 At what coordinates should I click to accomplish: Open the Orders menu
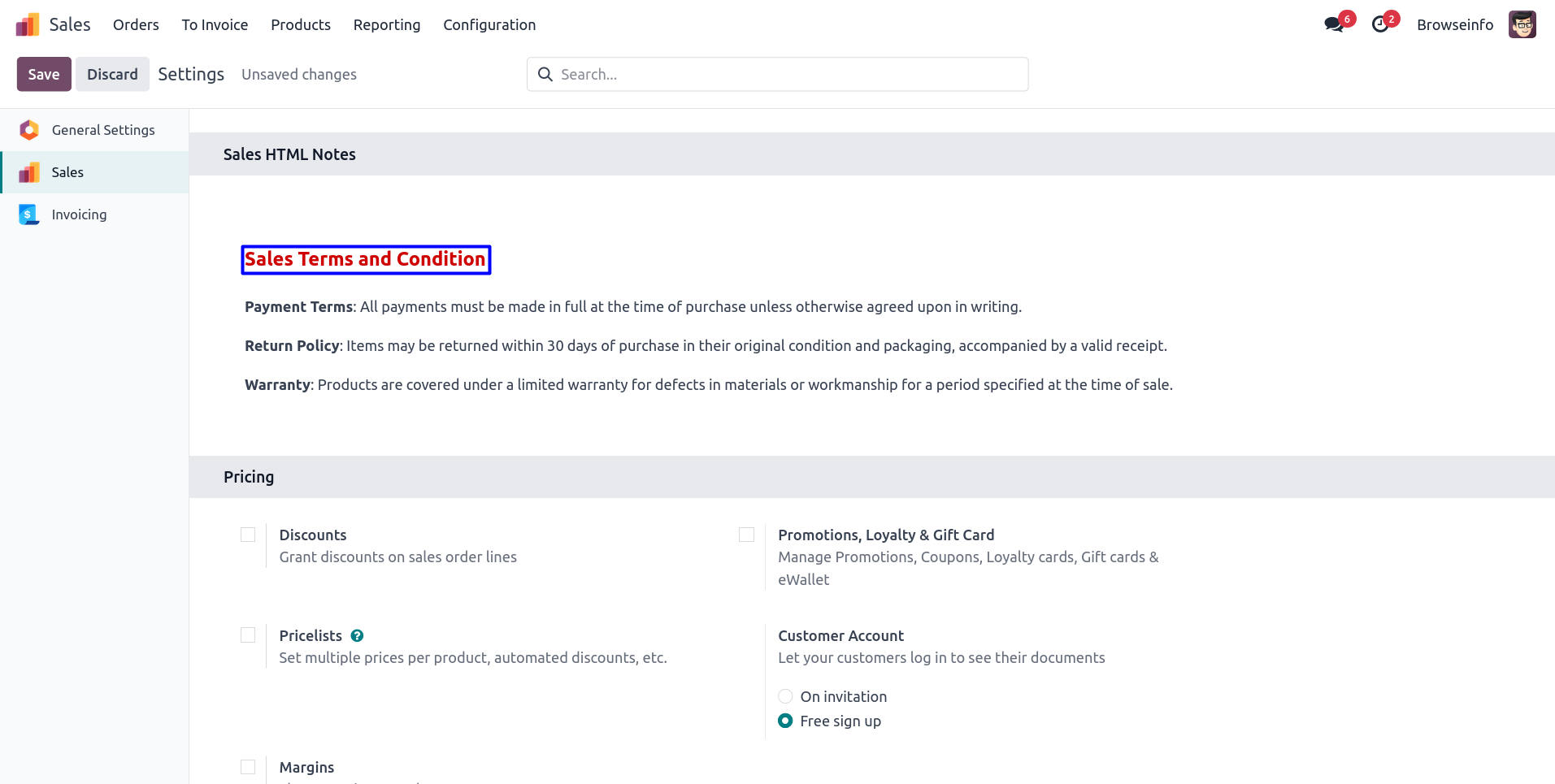click(136, 25)
